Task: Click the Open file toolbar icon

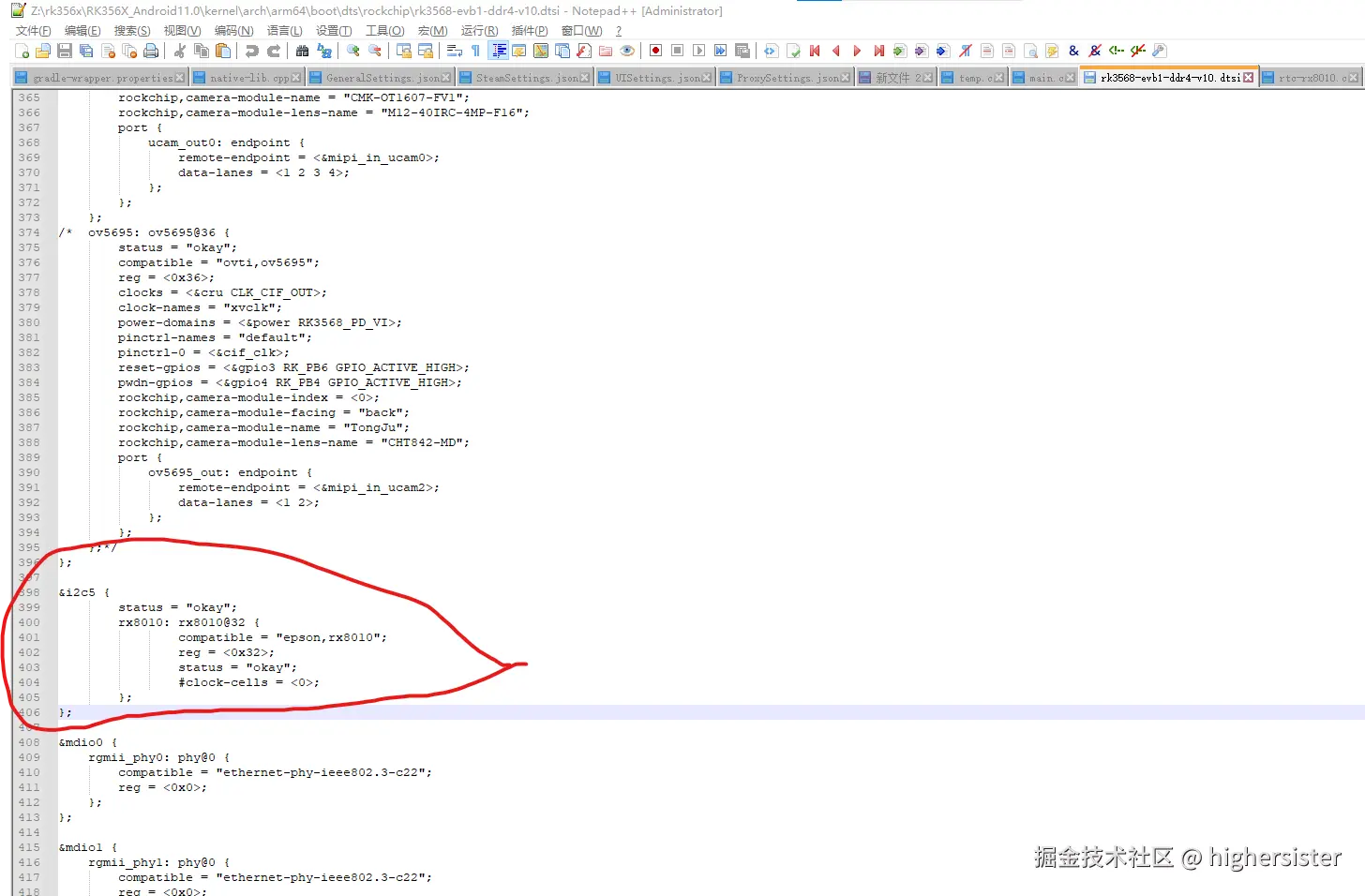Action: [43, 51]
